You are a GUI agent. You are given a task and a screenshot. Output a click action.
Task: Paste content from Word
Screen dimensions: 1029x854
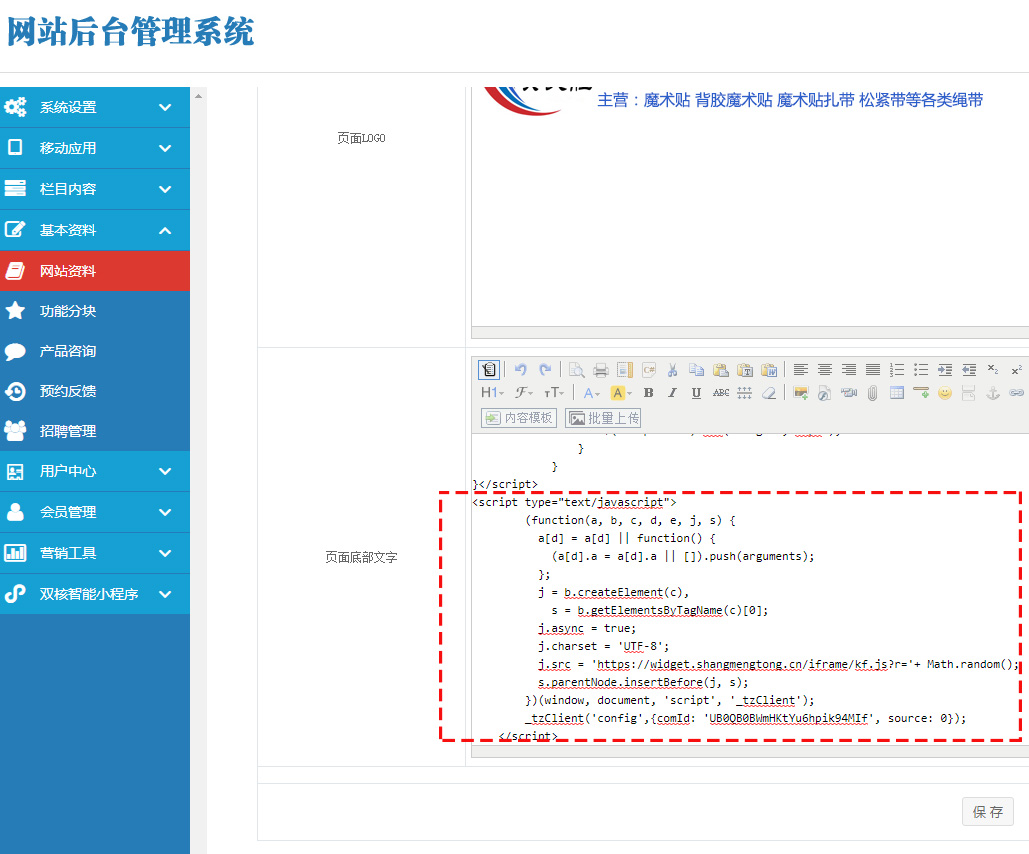[769, 370]
